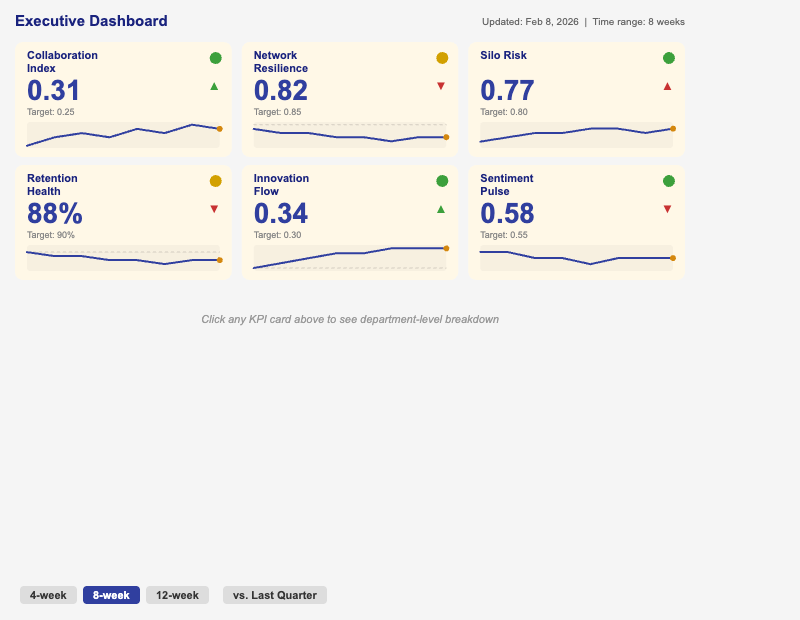
Task: Click the green status dot on Silo Risk
Action: (x=669, y=58)
